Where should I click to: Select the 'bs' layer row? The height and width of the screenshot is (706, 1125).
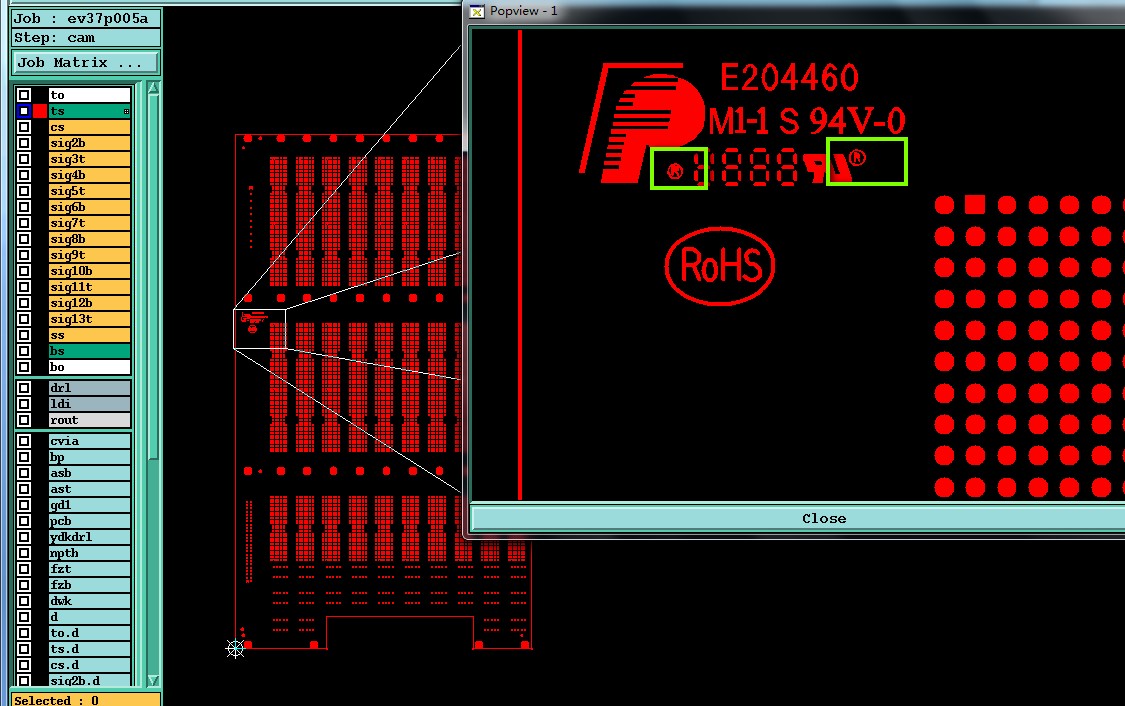(x=90, y=351)
